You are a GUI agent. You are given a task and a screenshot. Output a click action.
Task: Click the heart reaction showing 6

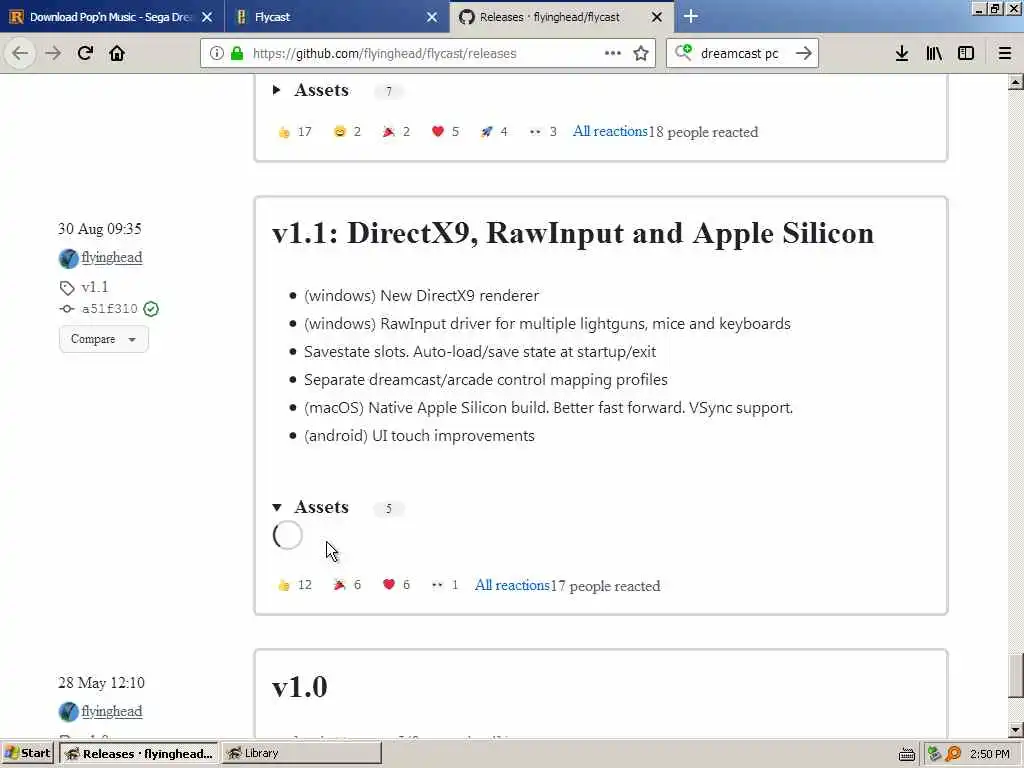click(x=396, y=585)
